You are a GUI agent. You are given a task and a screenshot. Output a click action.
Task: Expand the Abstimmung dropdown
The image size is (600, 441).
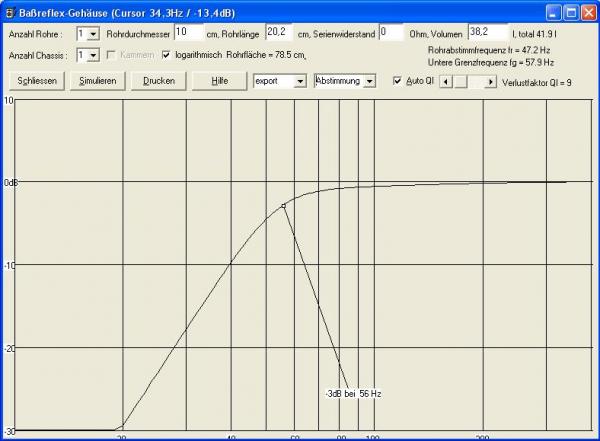[369, 81]
